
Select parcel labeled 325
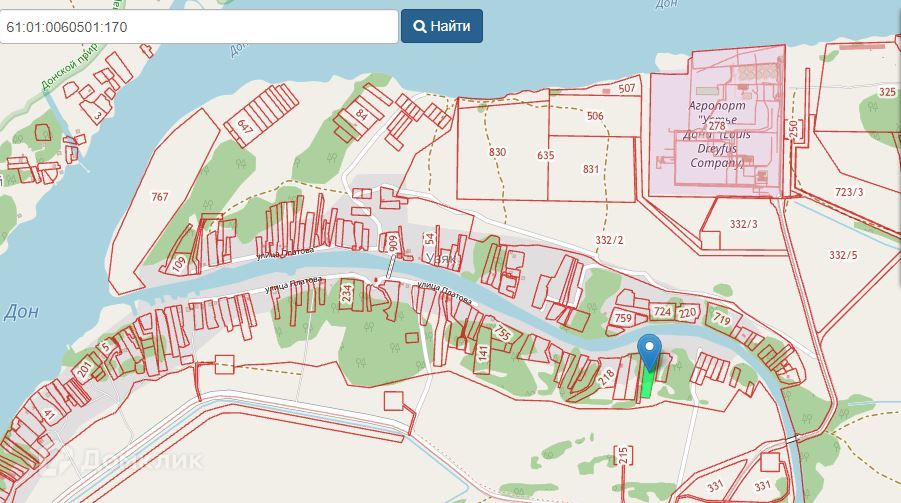(887, 92)
